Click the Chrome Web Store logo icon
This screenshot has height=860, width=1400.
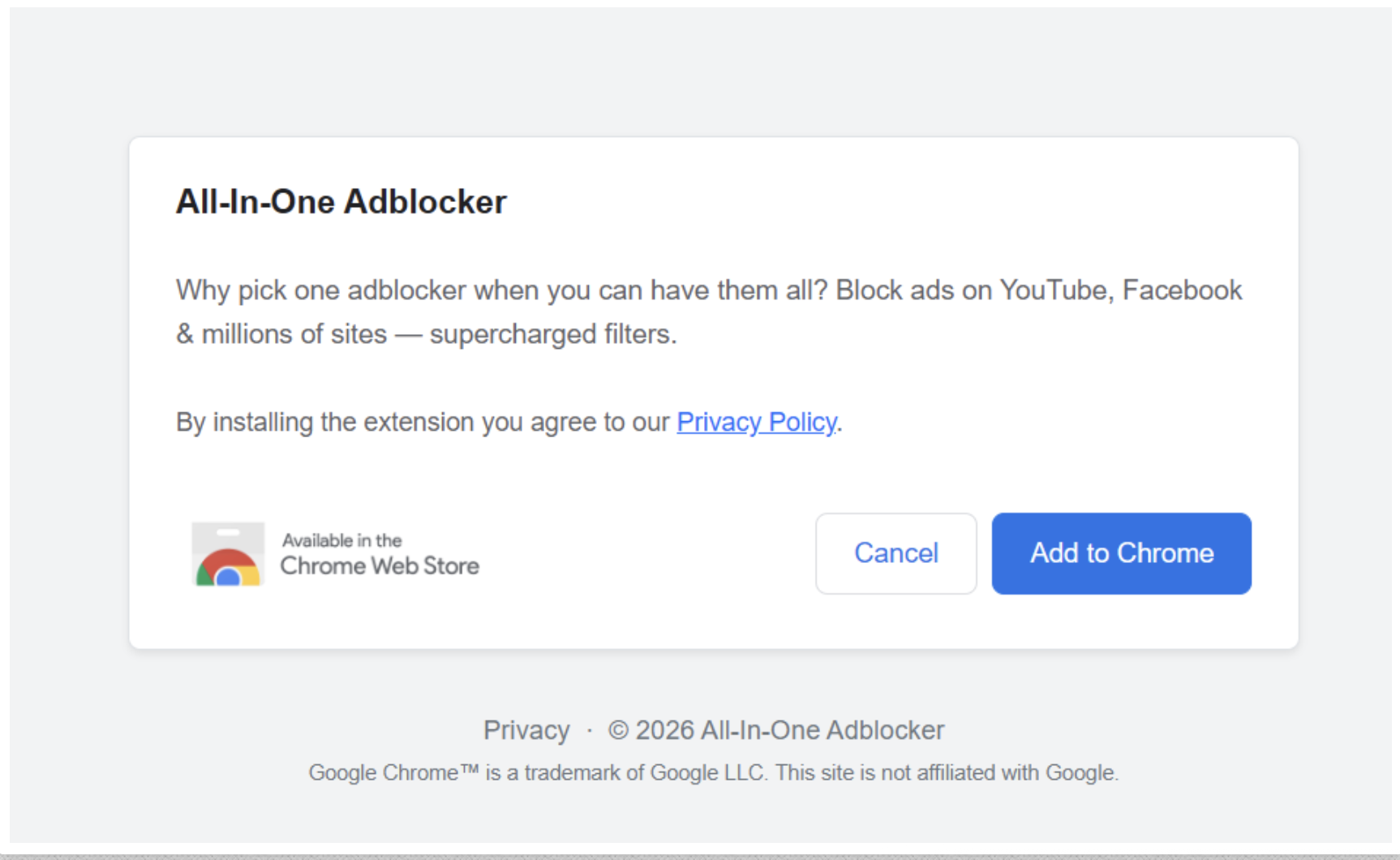228,553
